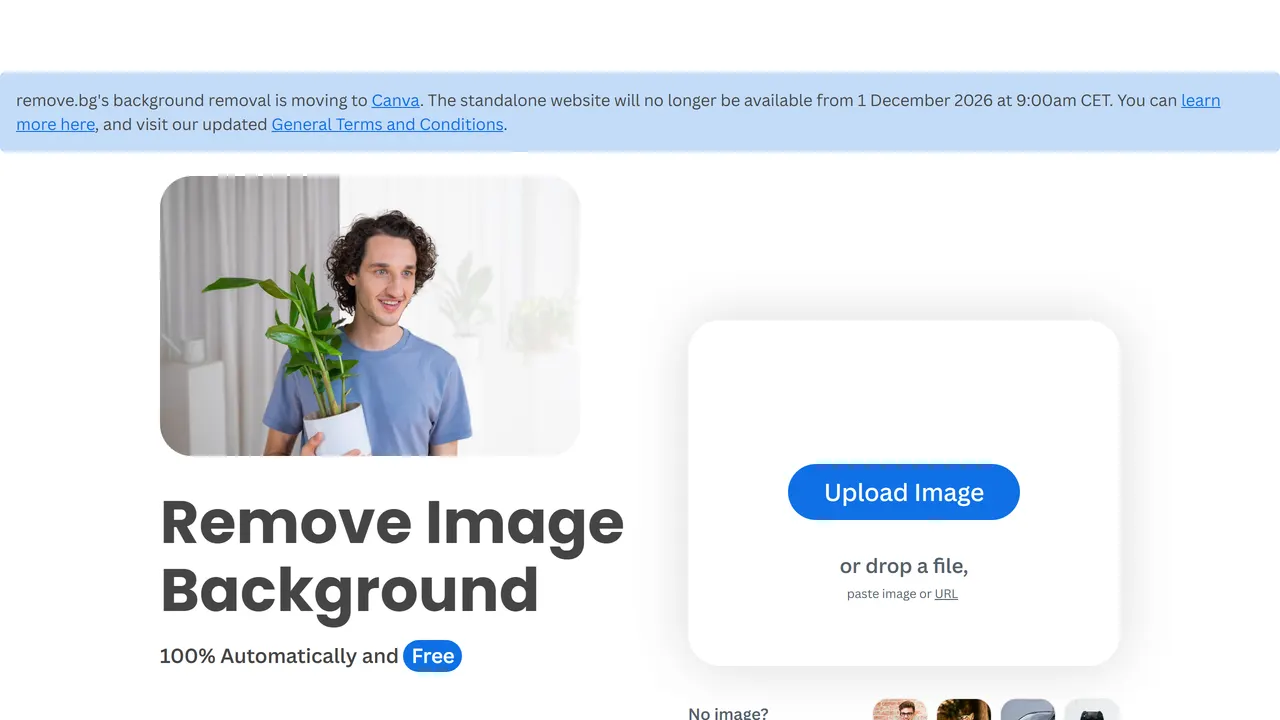Click the URL link under paste image
Screen dimensions: 1280x720
[946, 594]
